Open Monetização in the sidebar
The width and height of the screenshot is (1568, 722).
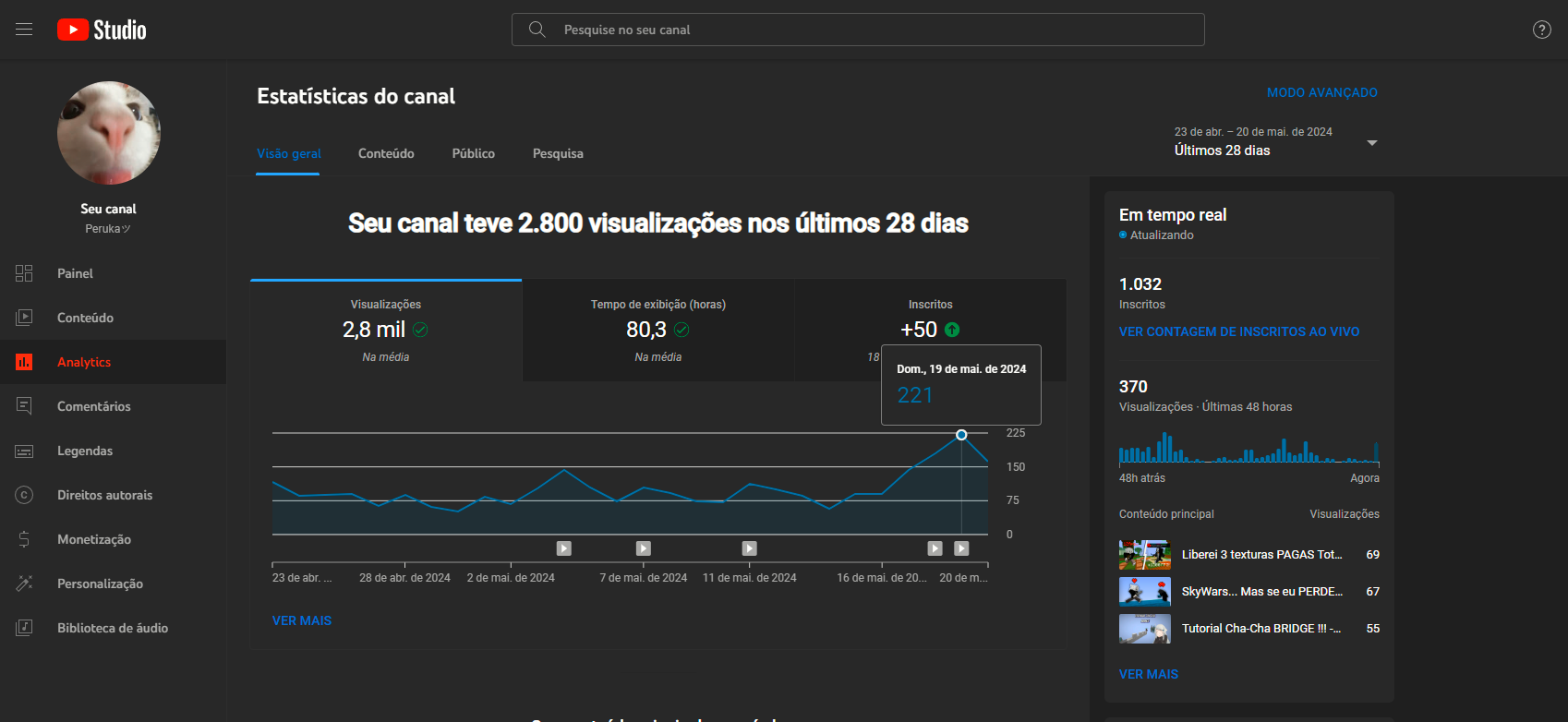pos(113,539)
